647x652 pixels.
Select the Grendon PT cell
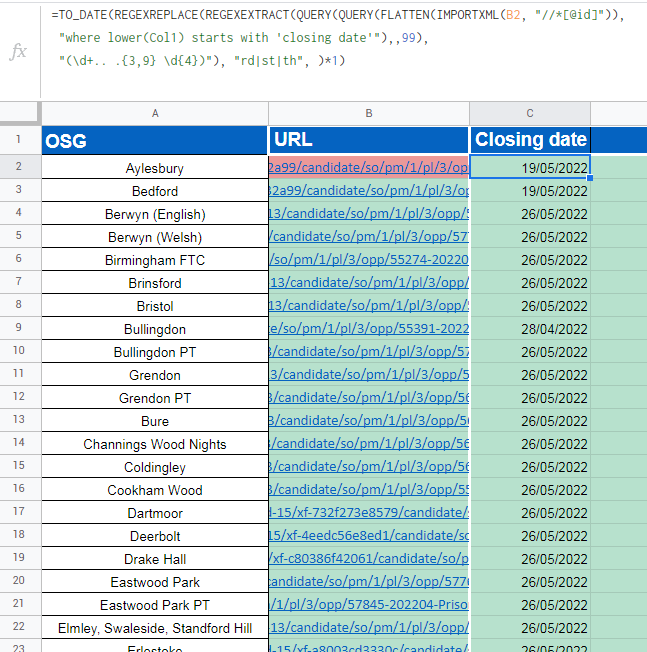pos(155,398)
